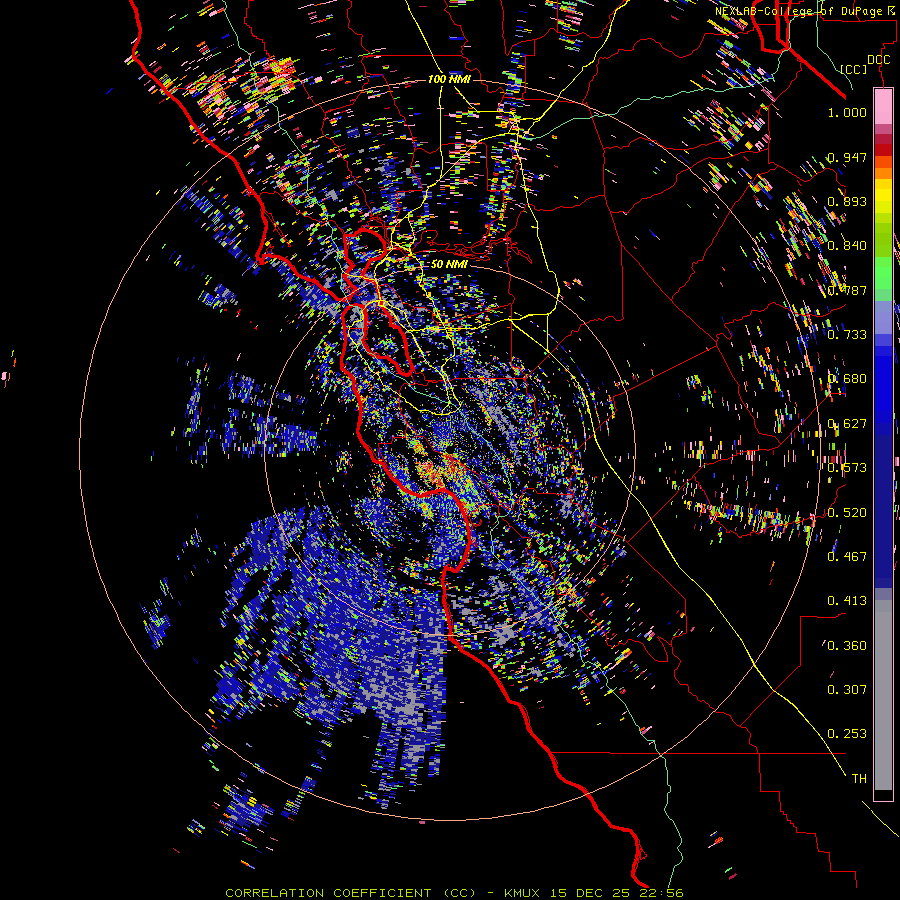900x900 pixels.
Task: Select the 0.360 scale value
Action: pos(847,645)
